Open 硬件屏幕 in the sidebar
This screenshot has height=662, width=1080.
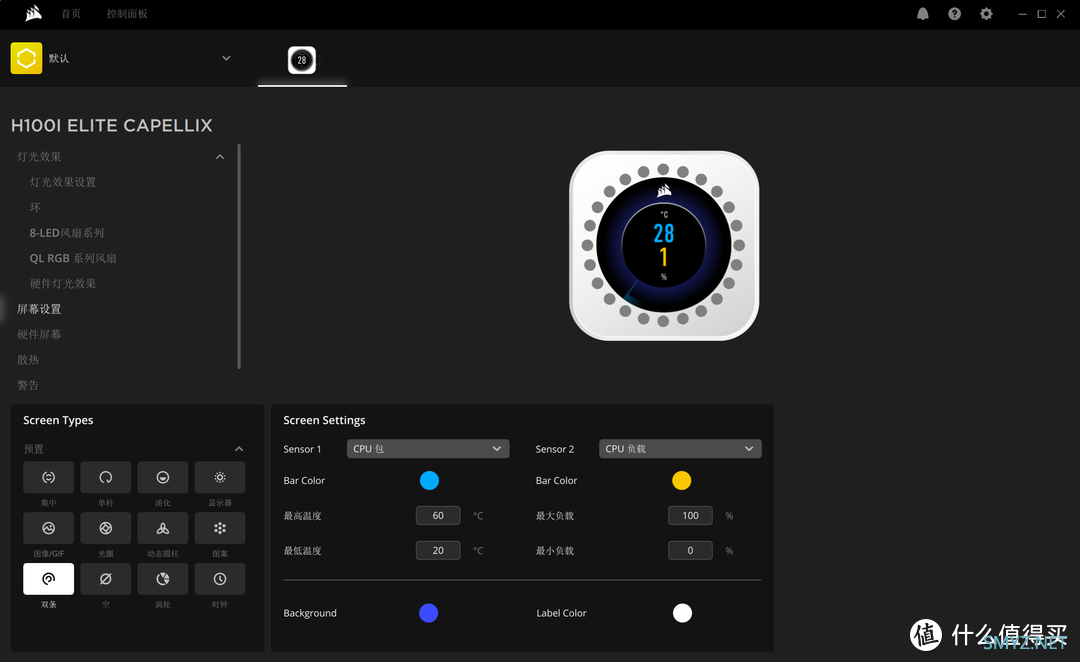[x=39, y=335]
